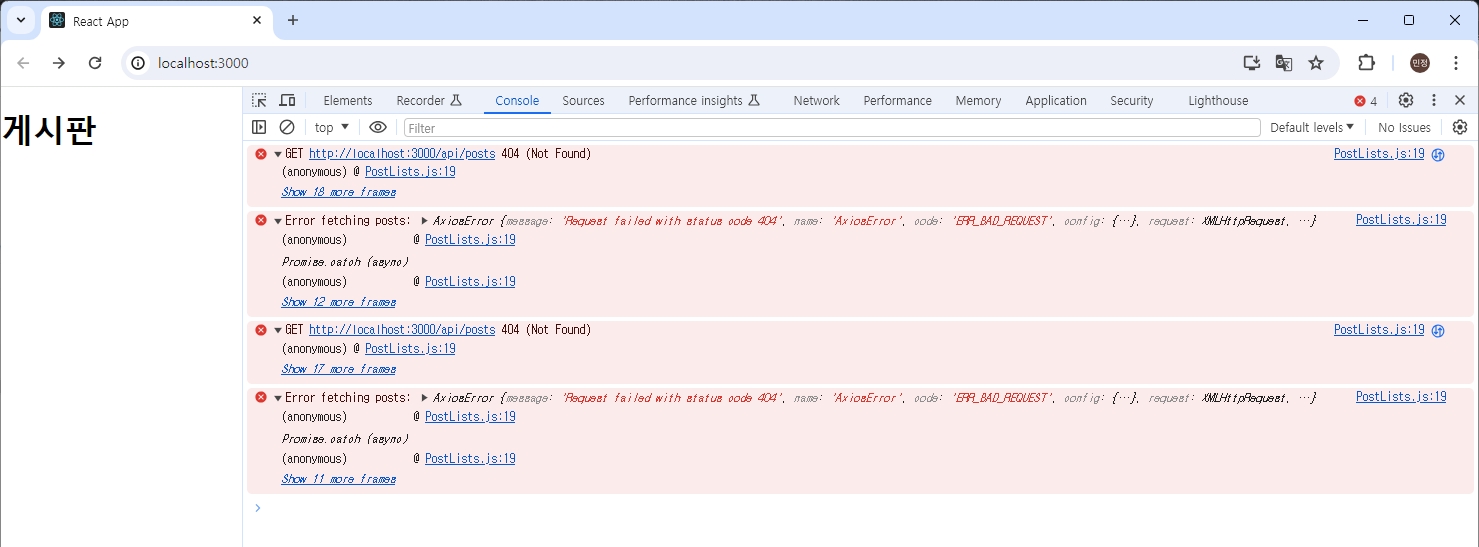Switch to the Recorder tab

tap(429, 100)
